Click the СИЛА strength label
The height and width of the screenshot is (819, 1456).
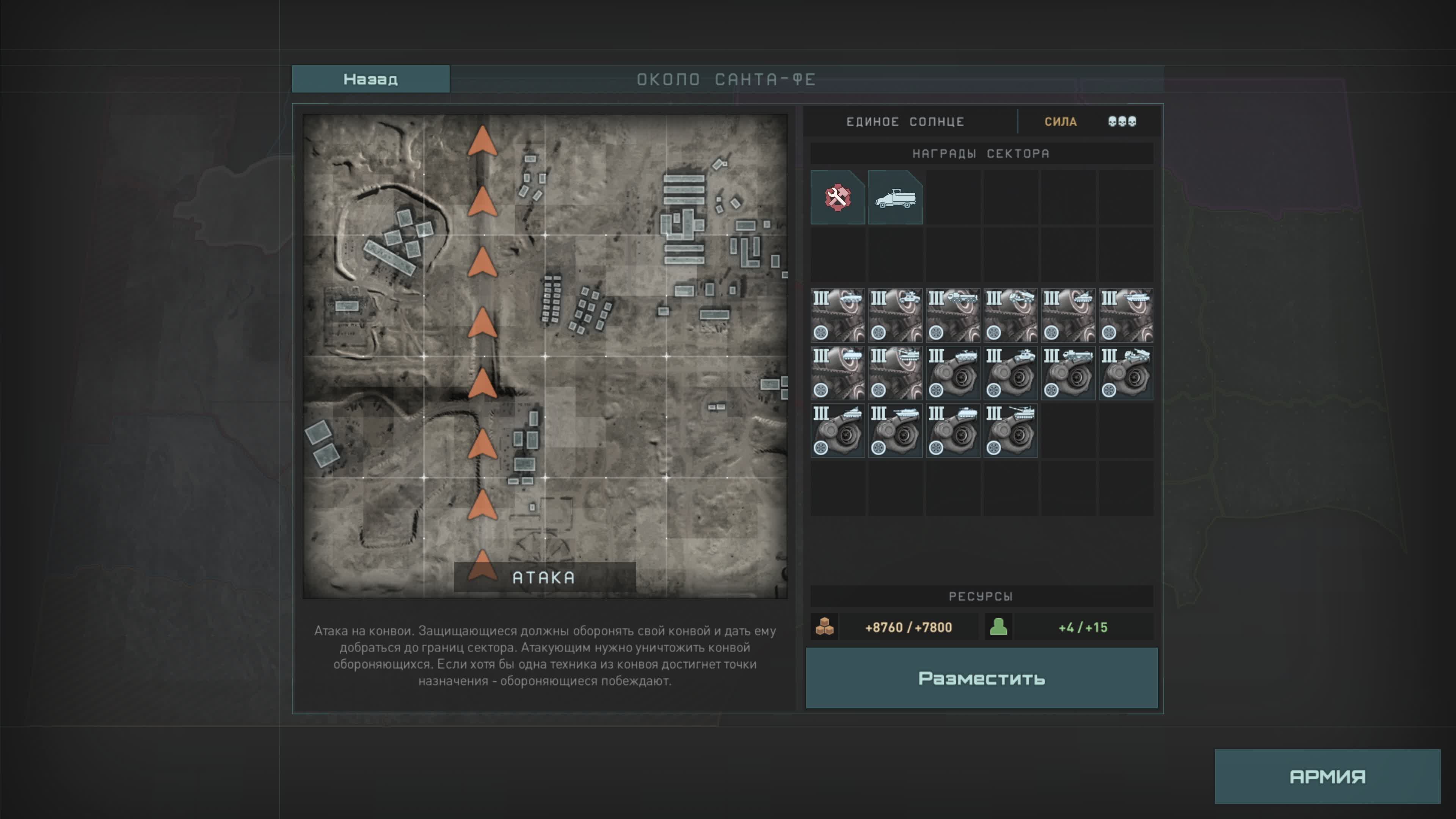tap(1061, 121)
